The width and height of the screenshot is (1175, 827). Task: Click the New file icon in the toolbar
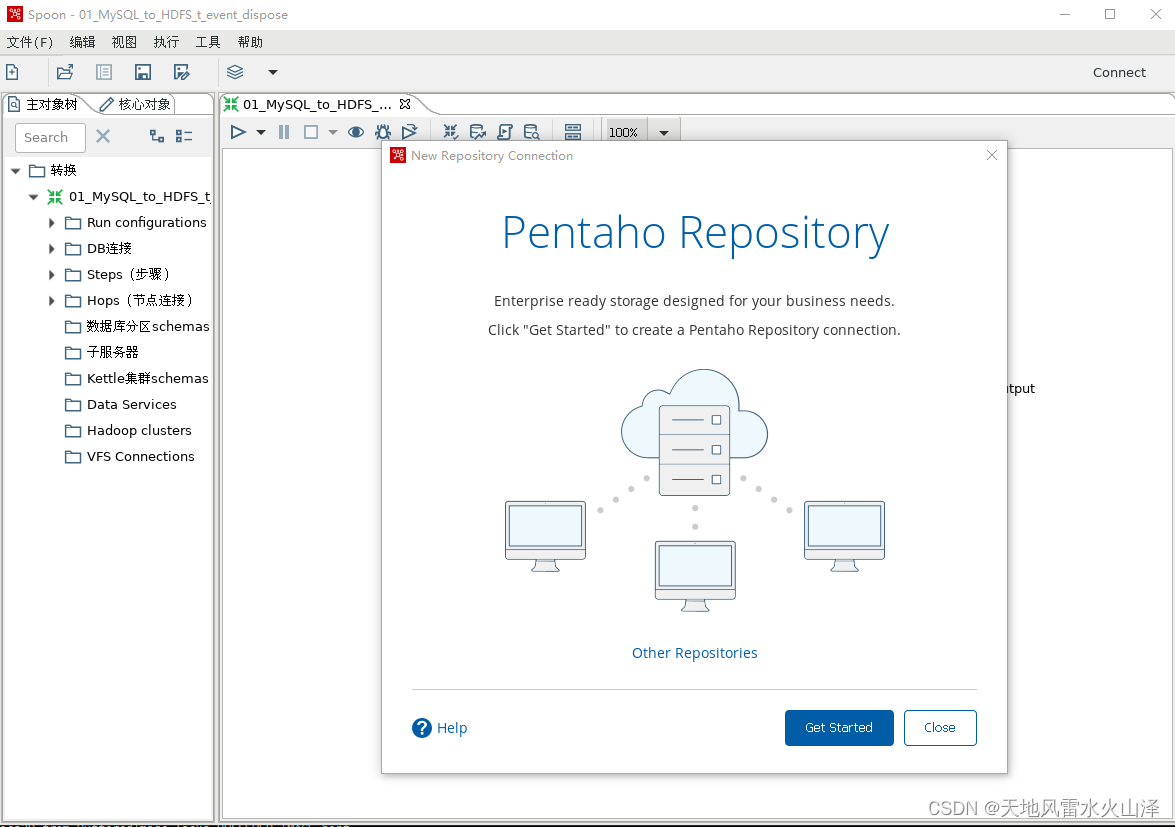click(13, 72)
